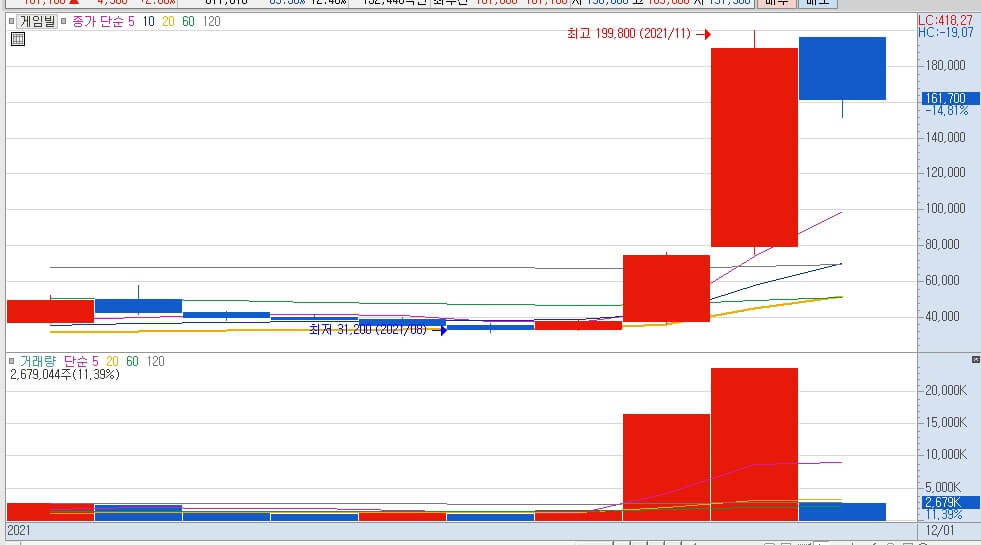The image size is (981, 545).
Task: Click the volume moving average period 20
Action: (113, 361)
